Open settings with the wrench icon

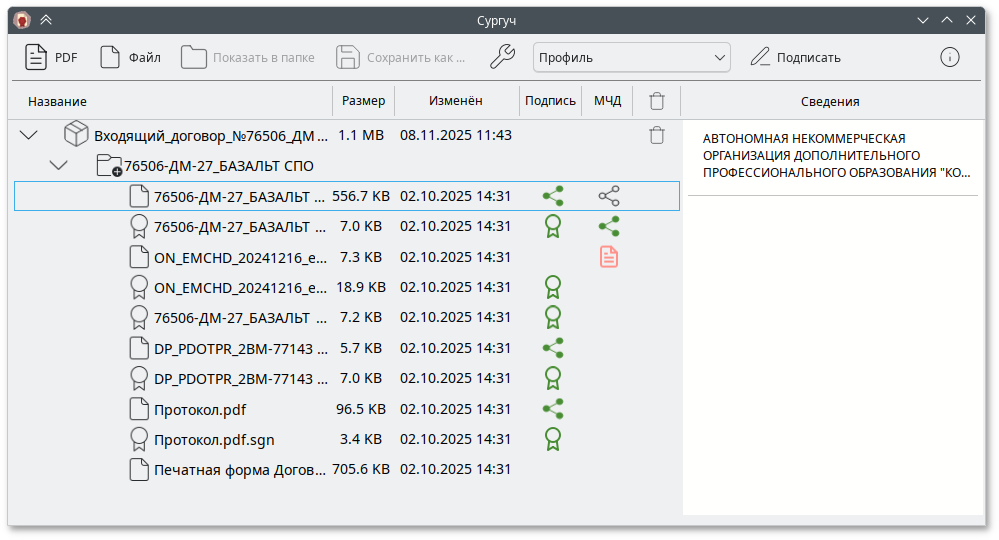point(502,57)
